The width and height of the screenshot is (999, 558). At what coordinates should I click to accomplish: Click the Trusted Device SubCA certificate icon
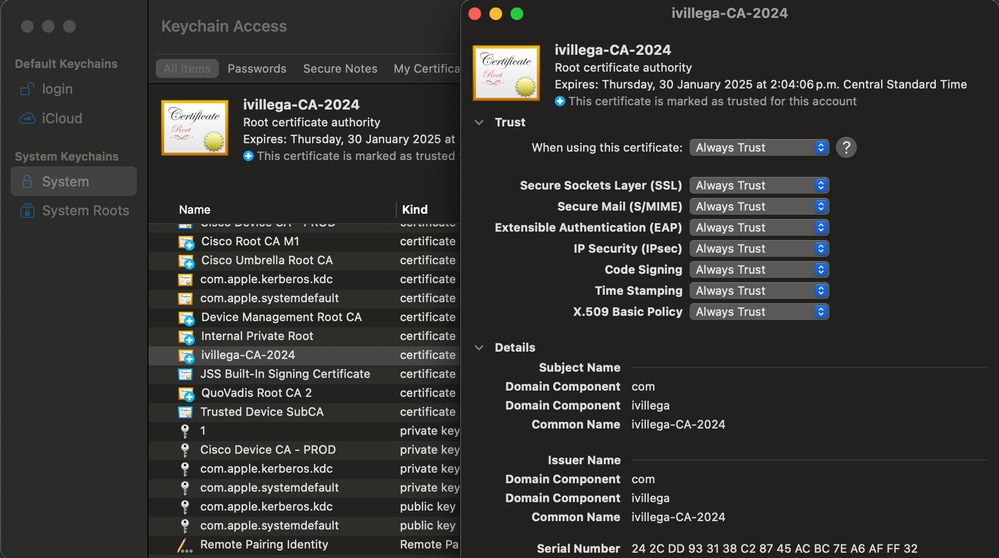pos(185,412)
